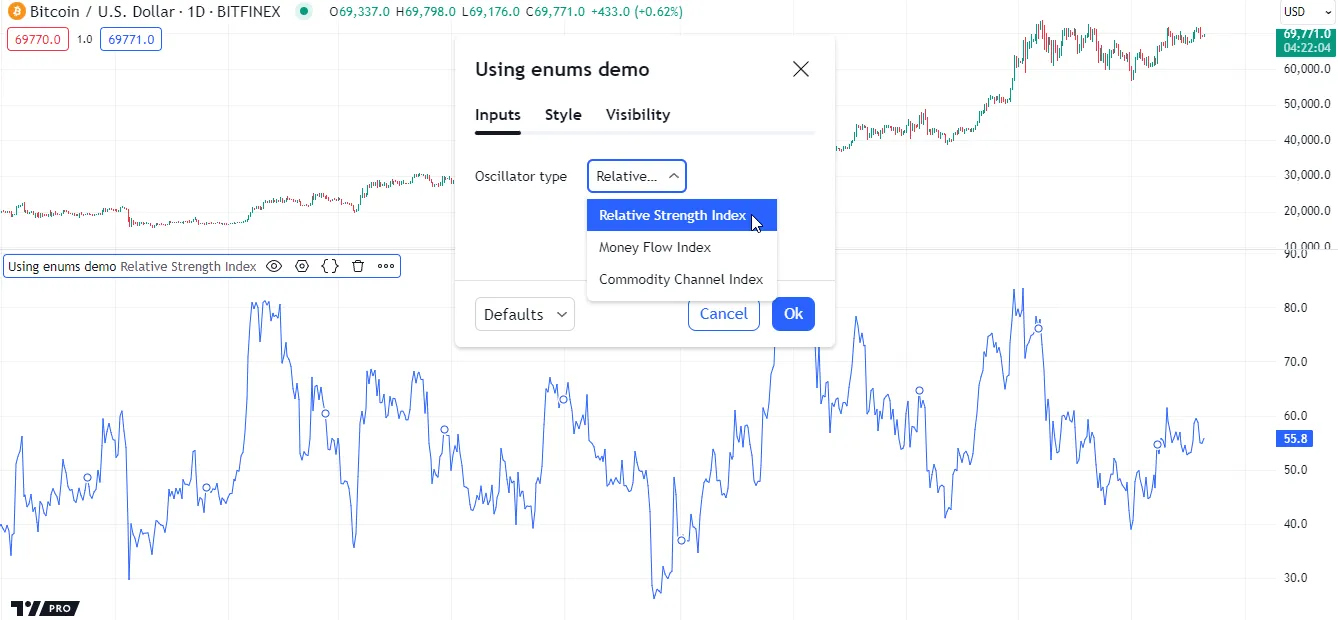Image resolution: width=1338 pixels, height=620 pixels.
Task: Remove the indicator with the trash icon
Action: point(358,267)
